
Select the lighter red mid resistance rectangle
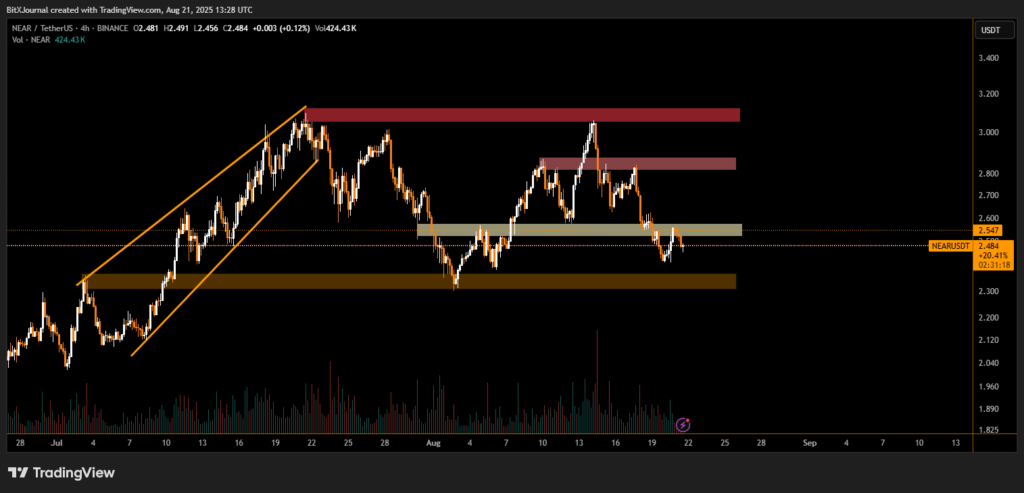tap(637, 163)
